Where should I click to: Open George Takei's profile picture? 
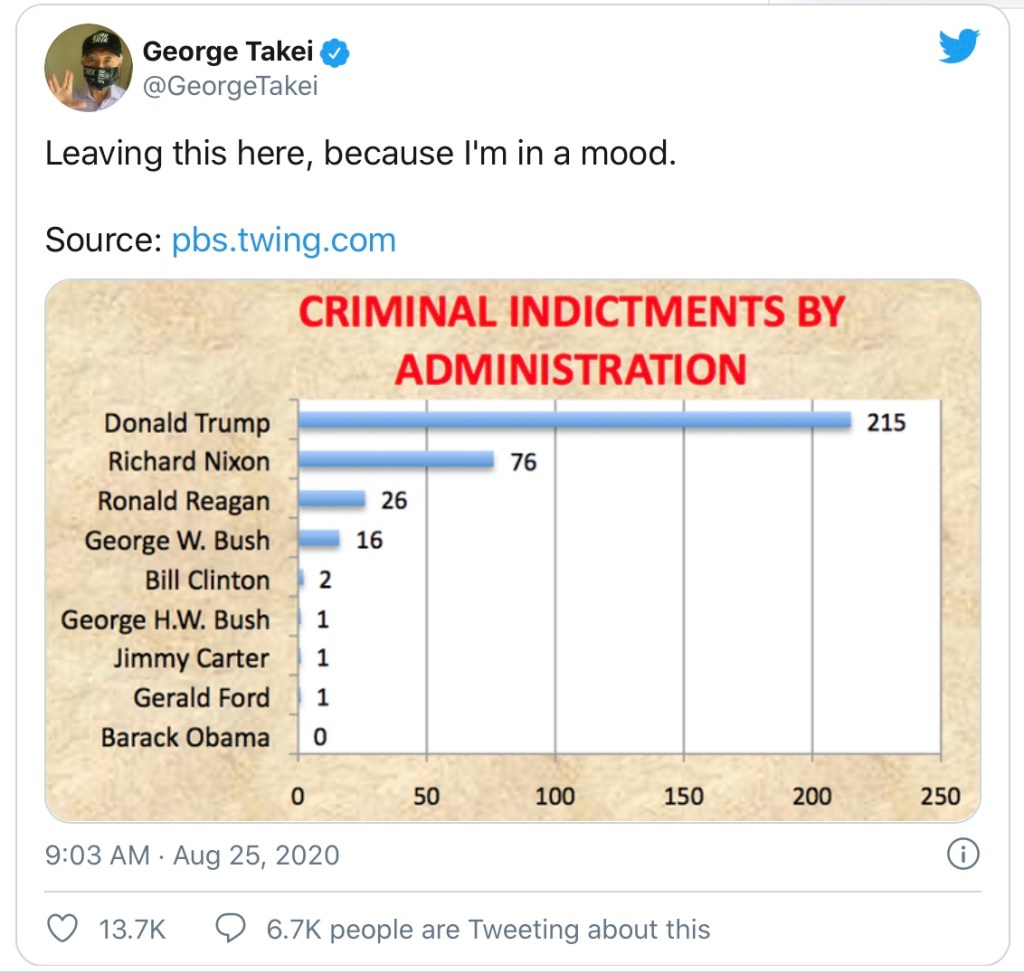(x=88, y=68)
